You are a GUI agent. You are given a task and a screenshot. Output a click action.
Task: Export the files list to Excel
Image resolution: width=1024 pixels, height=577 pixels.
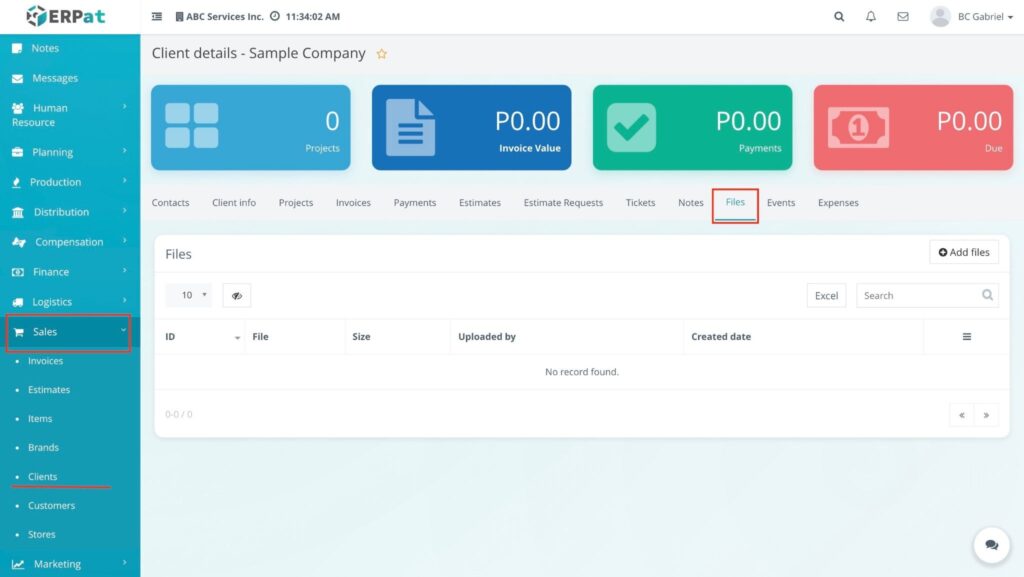[x=826, y=296]
